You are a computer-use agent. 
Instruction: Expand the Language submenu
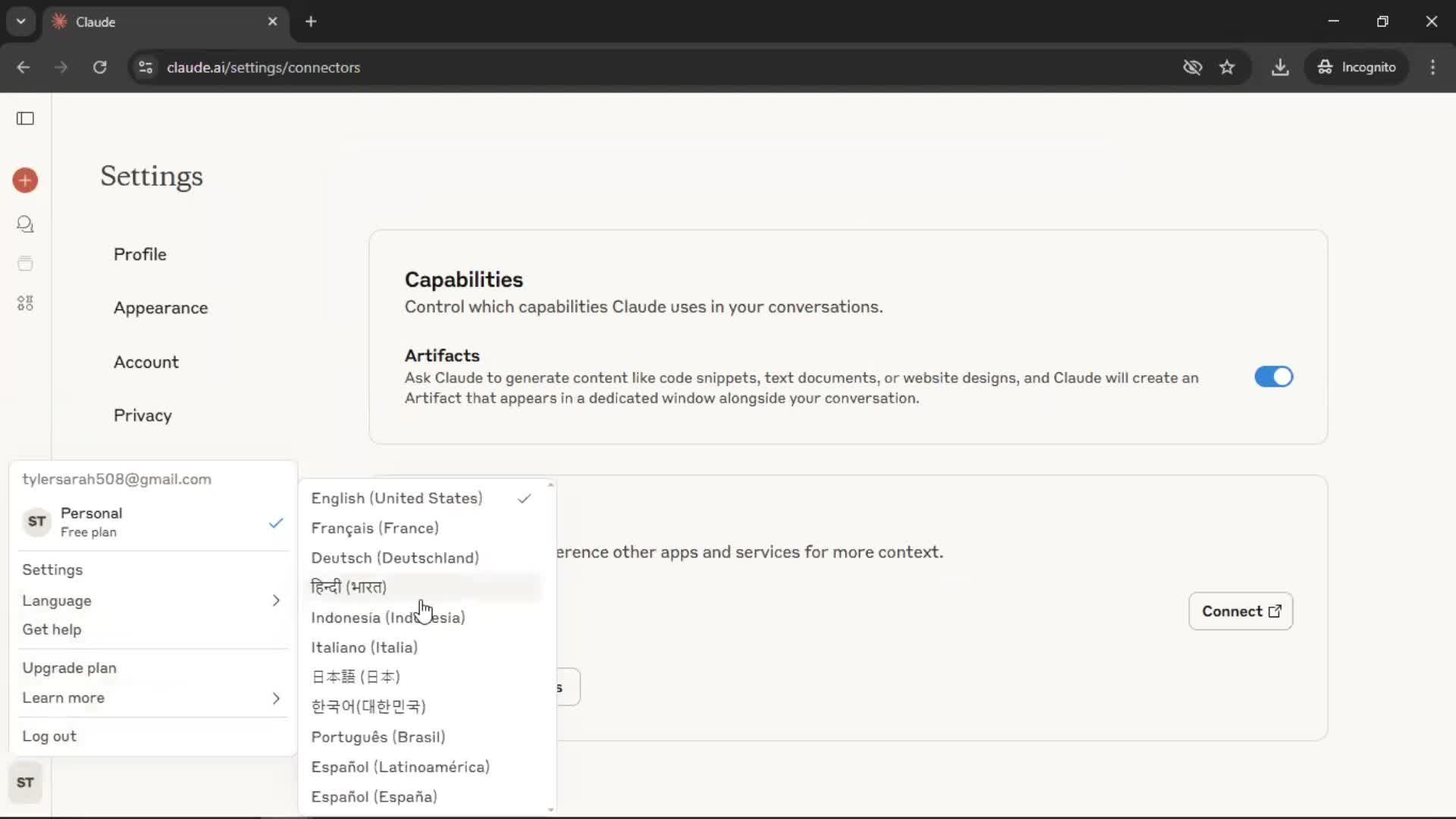[x=152, y=601]
